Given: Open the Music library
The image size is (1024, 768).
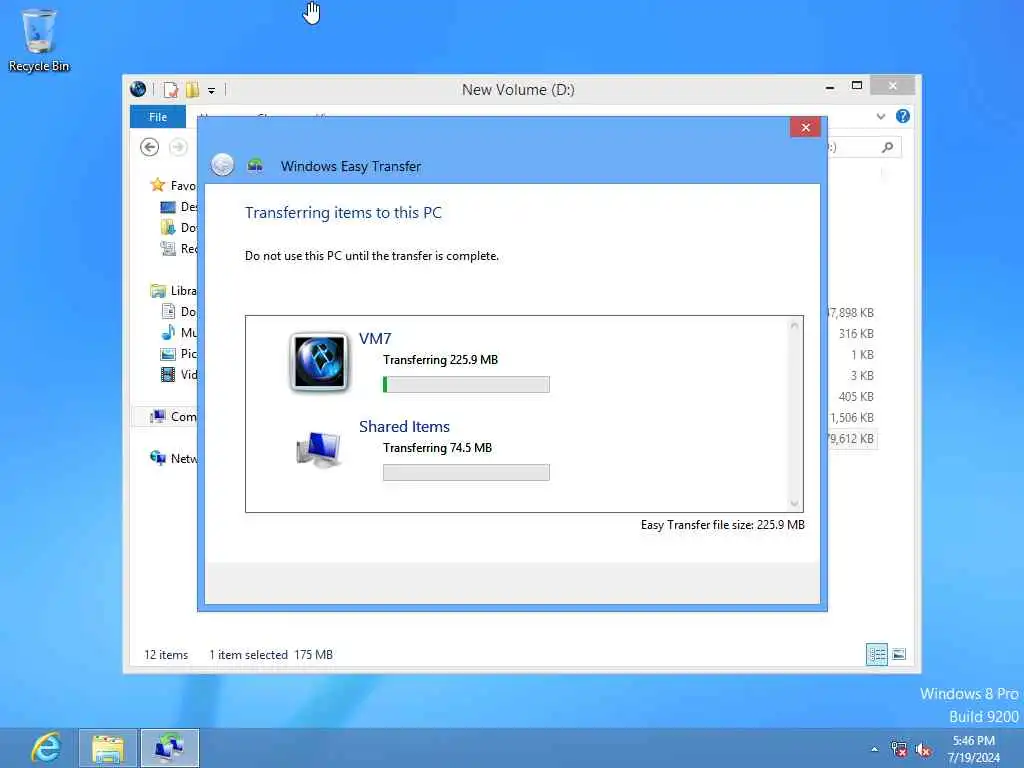Looking at the screenshot, I should coord(178,332).
